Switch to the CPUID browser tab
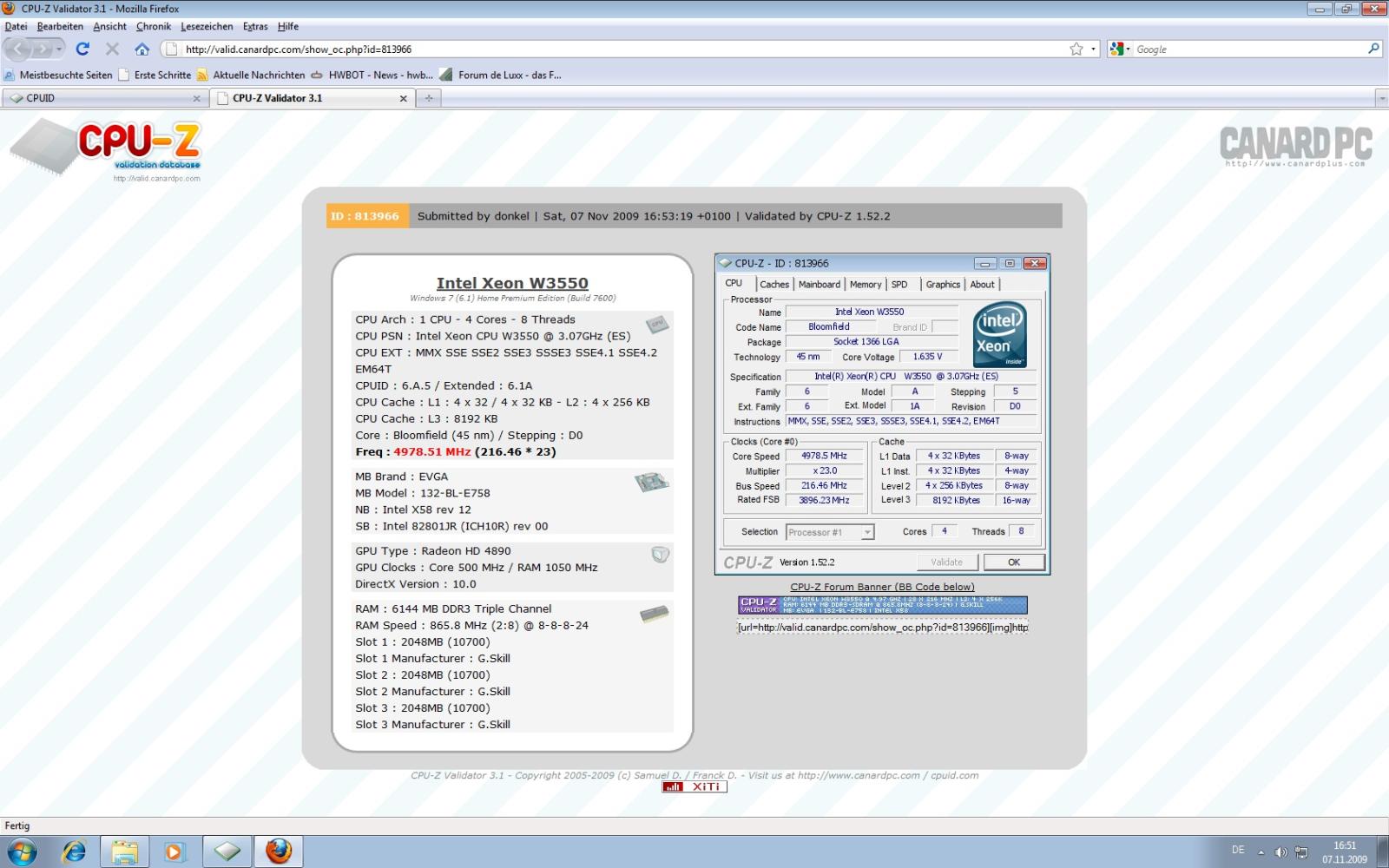The image size is (1389, 868). (x=104, y=98)
